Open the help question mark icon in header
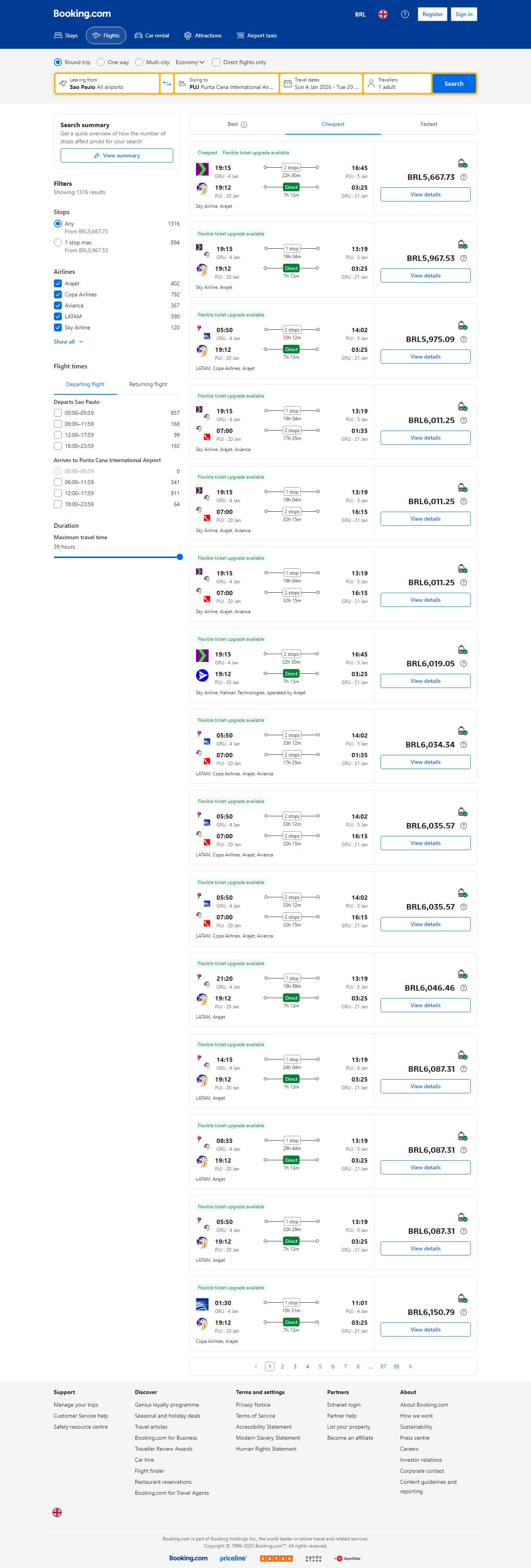Viewport: 531px width, 1568px height. (405, 14)
